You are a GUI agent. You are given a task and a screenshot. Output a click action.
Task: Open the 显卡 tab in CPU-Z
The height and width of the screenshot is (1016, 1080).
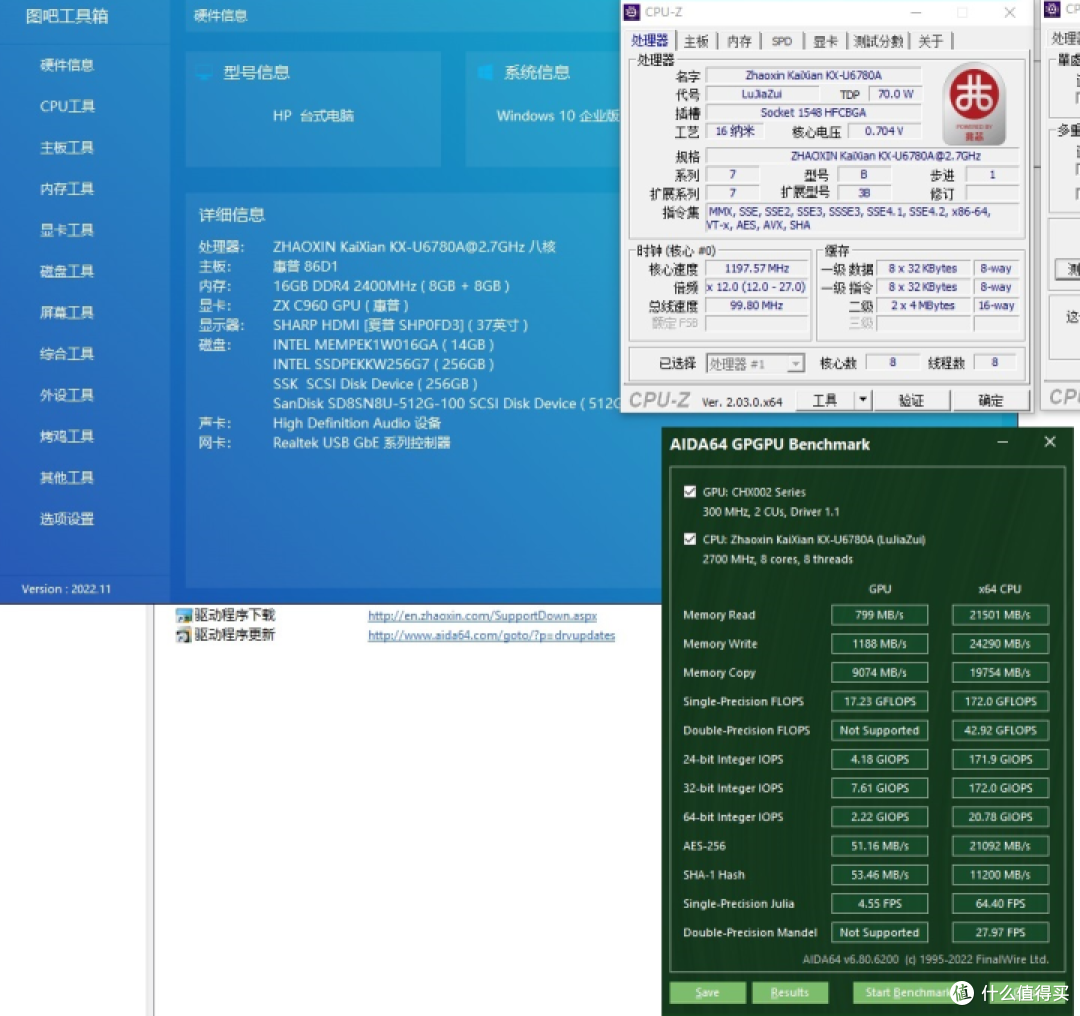coord(825,41)
